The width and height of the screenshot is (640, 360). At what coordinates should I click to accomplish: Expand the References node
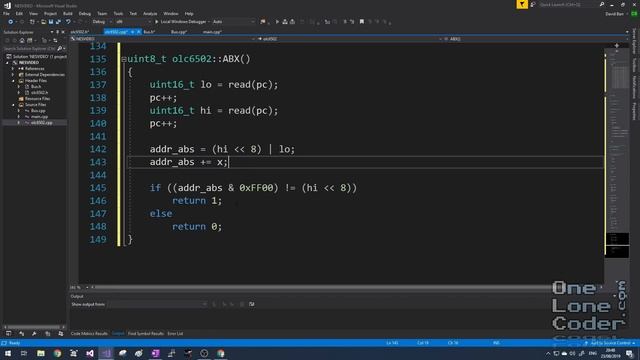(13, 69)
